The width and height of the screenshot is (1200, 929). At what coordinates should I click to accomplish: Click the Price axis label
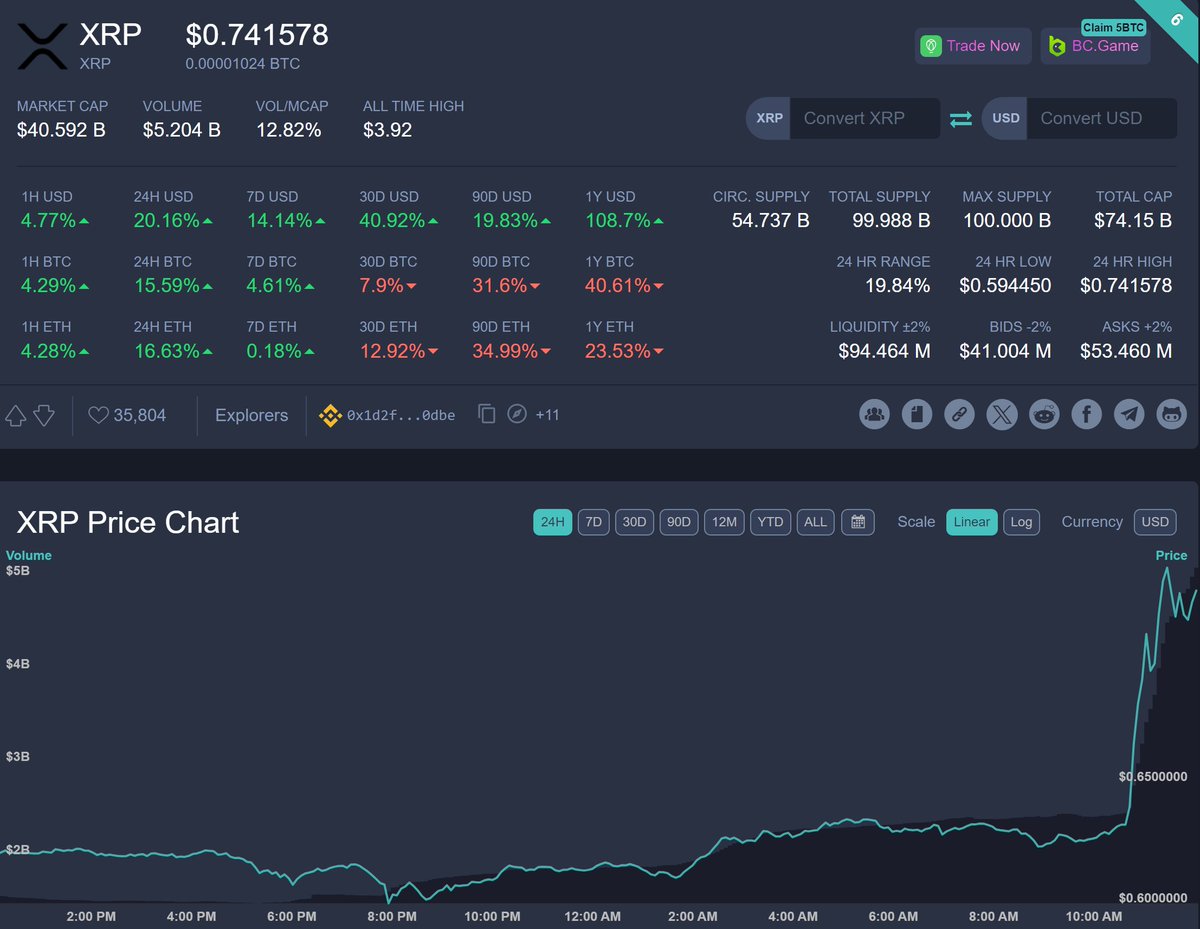point(1171,555)
